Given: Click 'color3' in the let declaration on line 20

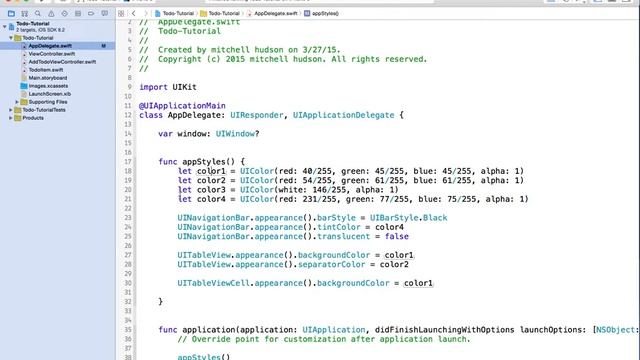Looking at the screenshot, I should (211, 190).
